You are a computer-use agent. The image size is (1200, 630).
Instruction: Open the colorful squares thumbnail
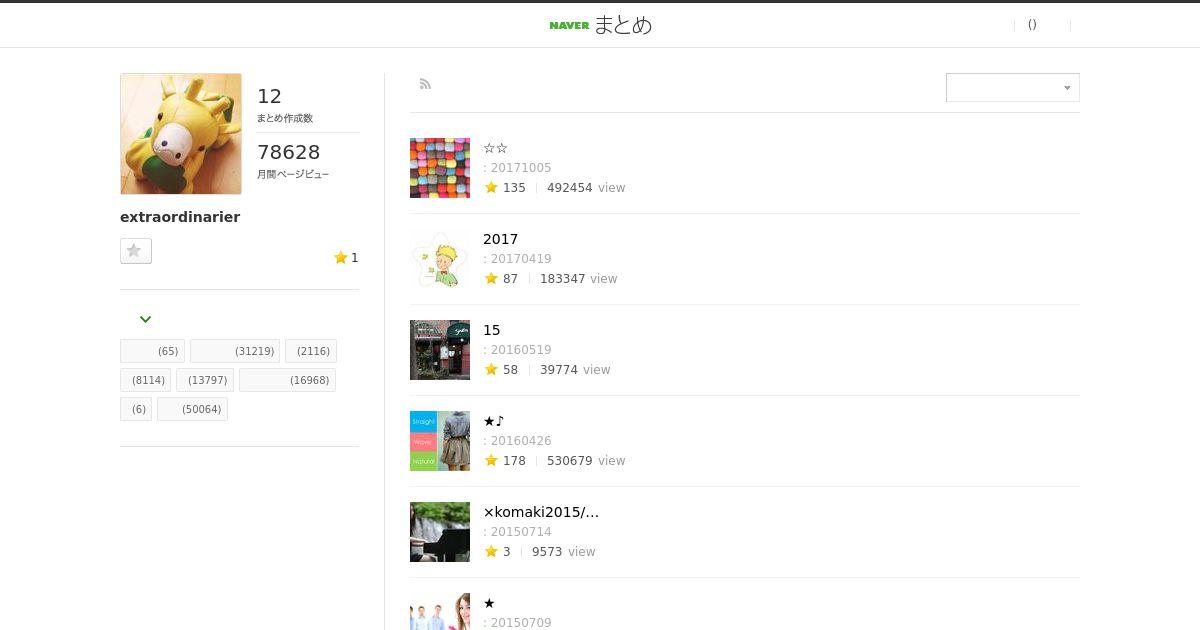coord(440,168)
